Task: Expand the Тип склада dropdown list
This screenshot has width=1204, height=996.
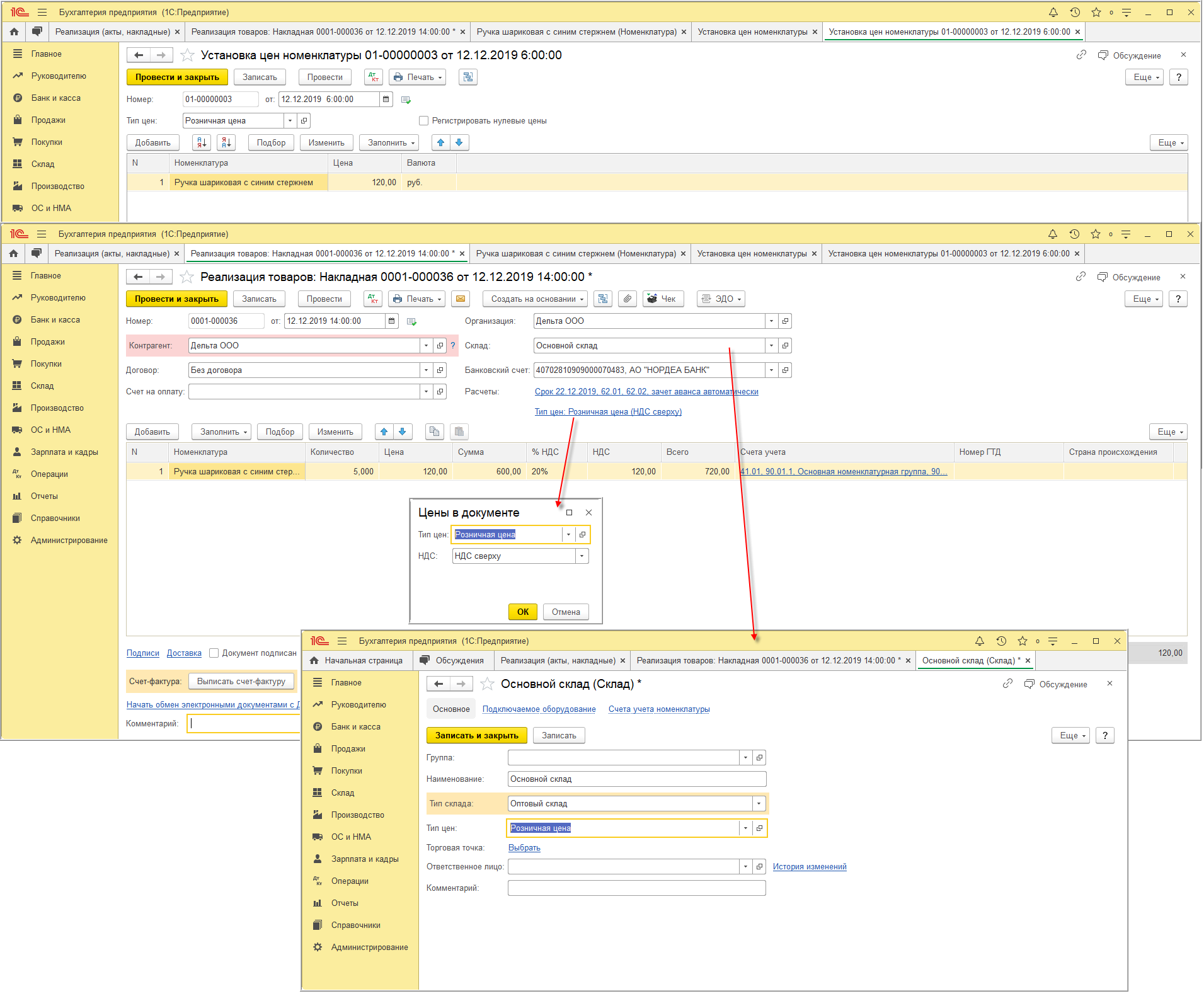Action: click(759, 804)
